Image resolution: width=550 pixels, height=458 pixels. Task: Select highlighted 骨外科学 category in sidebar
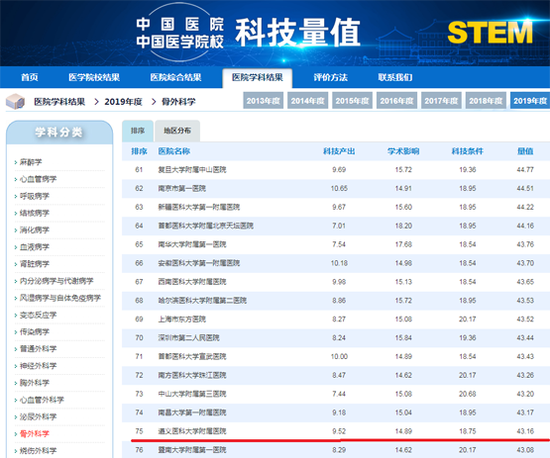[x=34, y=434]
